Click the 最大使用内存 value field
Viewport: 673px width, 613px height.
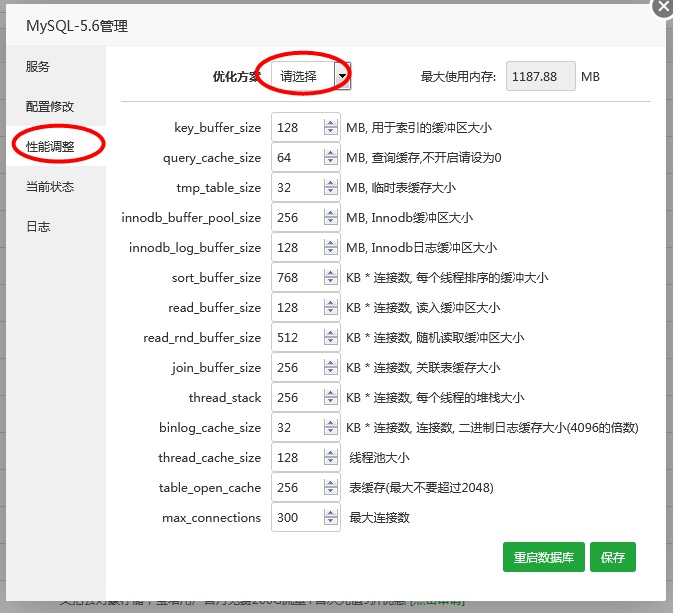[x=540, y=76]
